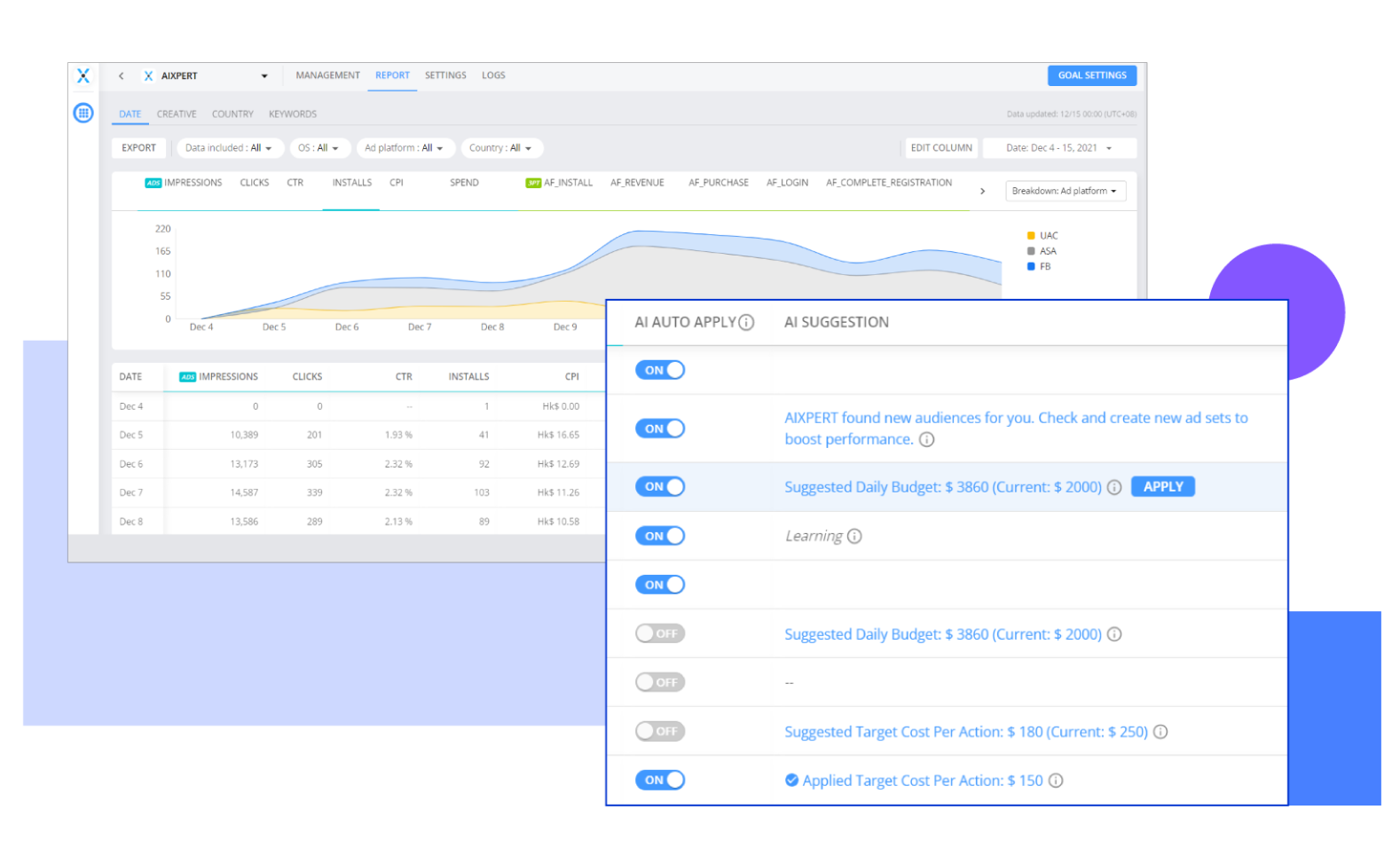The image size is (1400, 849).
Task: Click the AIXPERT logo in the sidebar
Action: tap(83, 76)
